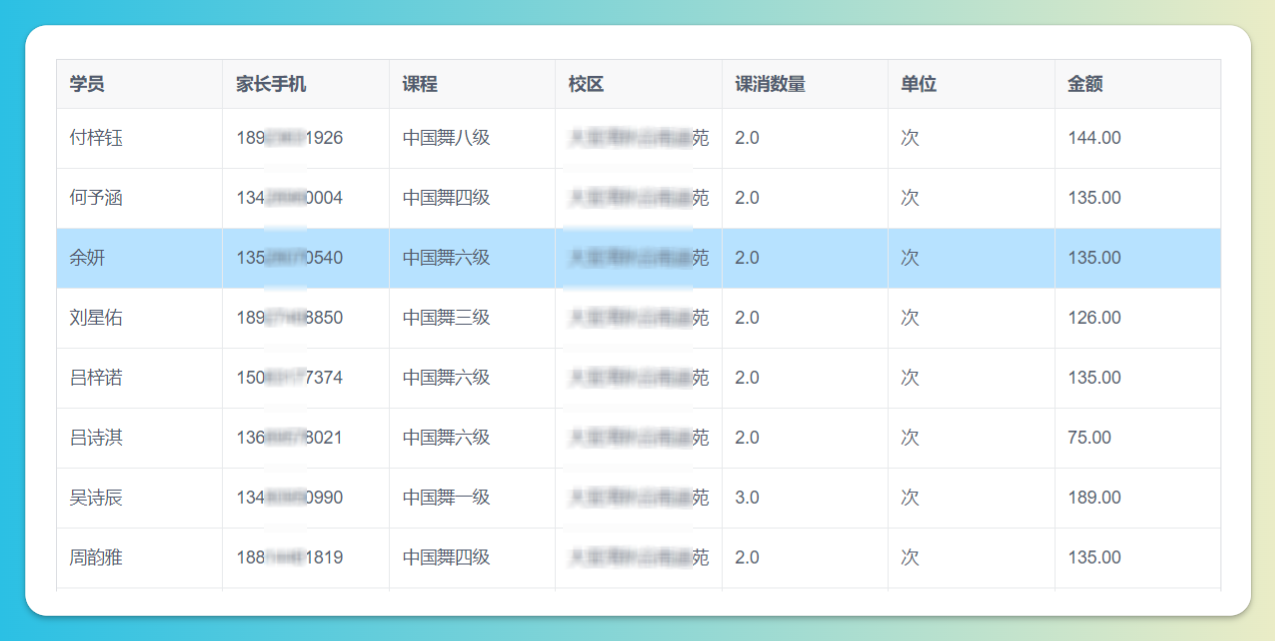This screenshot has width=1275, height=641.
Task: Click the campus cell in 付梓钰's row
Action: [x=639, y=138]
